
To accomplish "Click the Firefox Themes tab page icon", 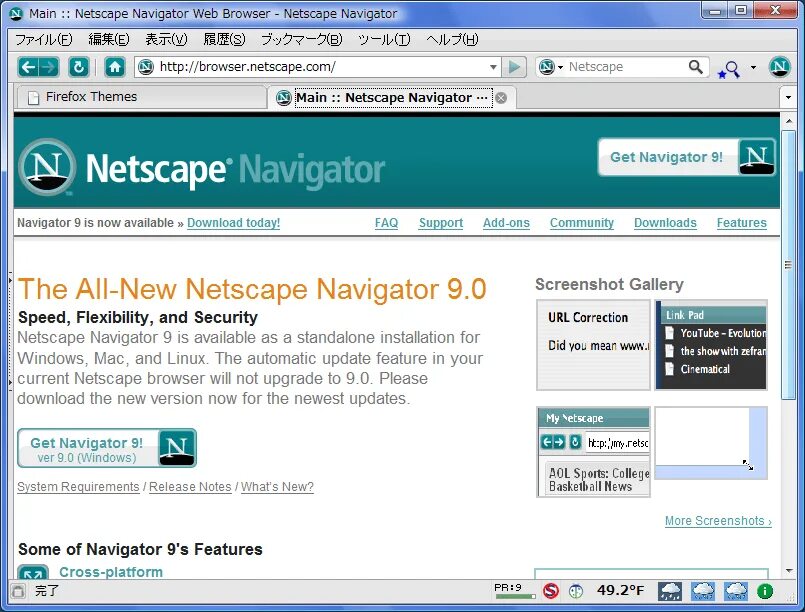I will click(33, 98).
